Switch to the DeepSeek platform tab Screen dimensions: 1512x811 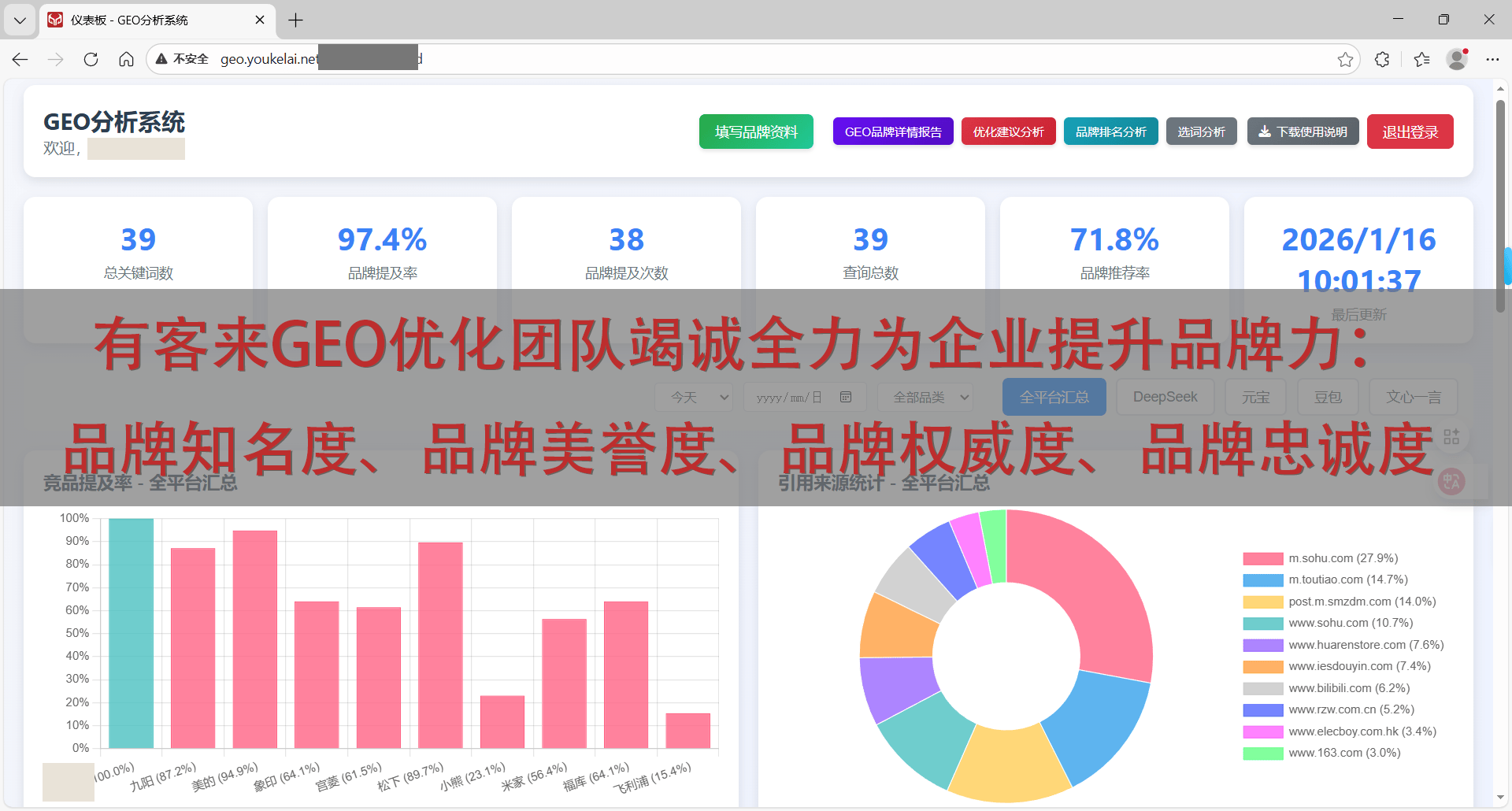pyautogui.click(x=1165, y=397)
